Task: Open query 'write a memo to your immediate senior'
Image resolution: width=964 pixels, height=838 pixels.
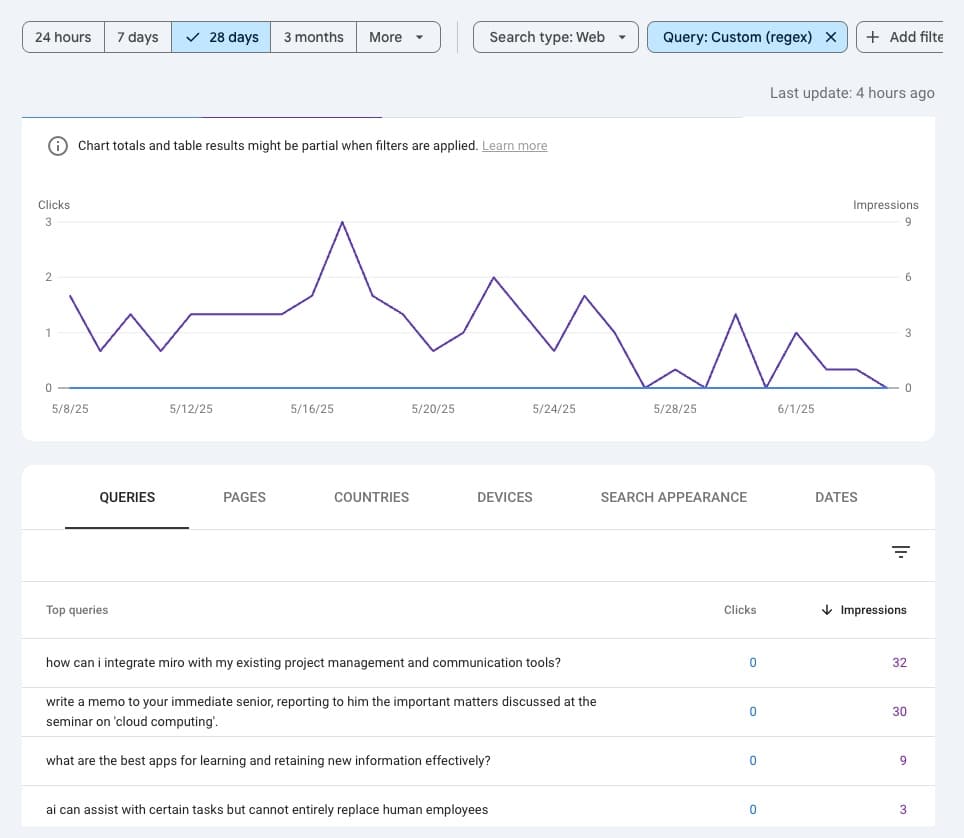Action: coord(478,712)
